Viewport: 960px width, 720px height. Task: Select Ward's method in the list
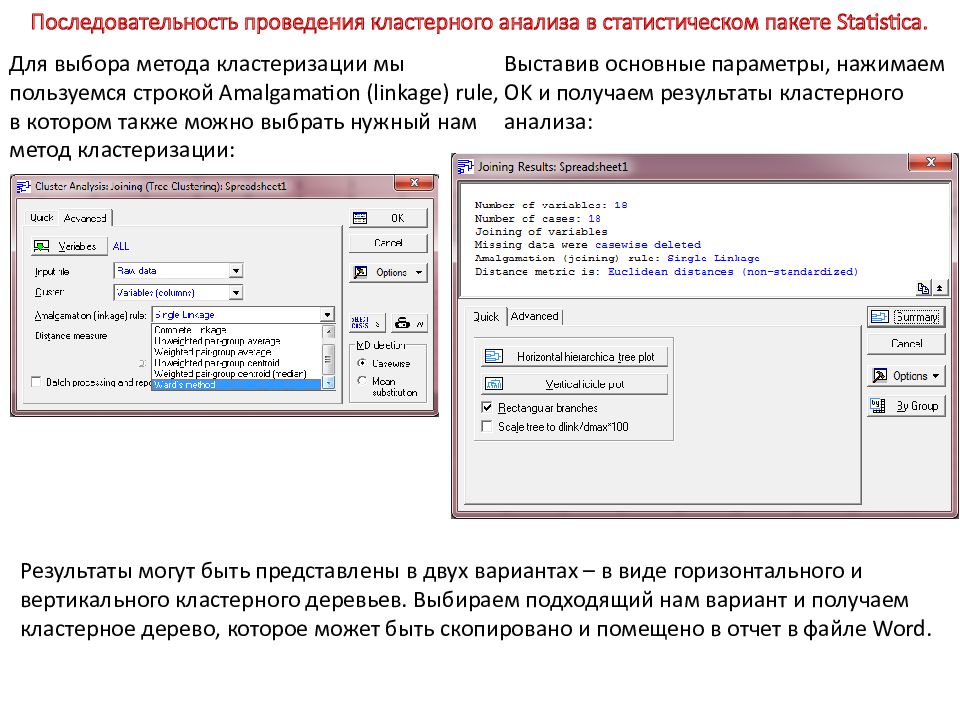(236, 385)
